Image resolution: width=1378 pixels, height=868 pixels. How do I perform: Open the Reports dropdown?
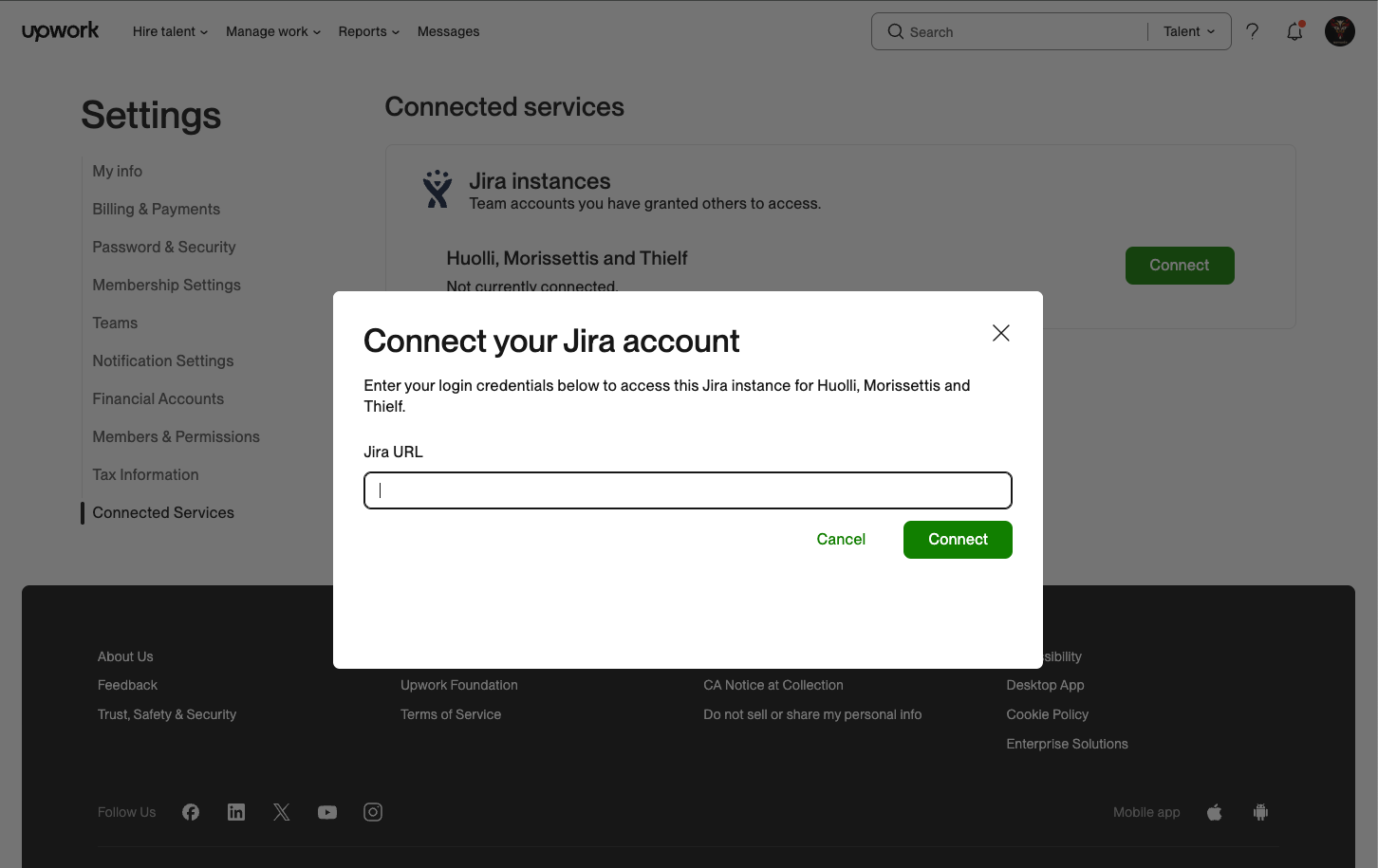(x=369, y=31)
